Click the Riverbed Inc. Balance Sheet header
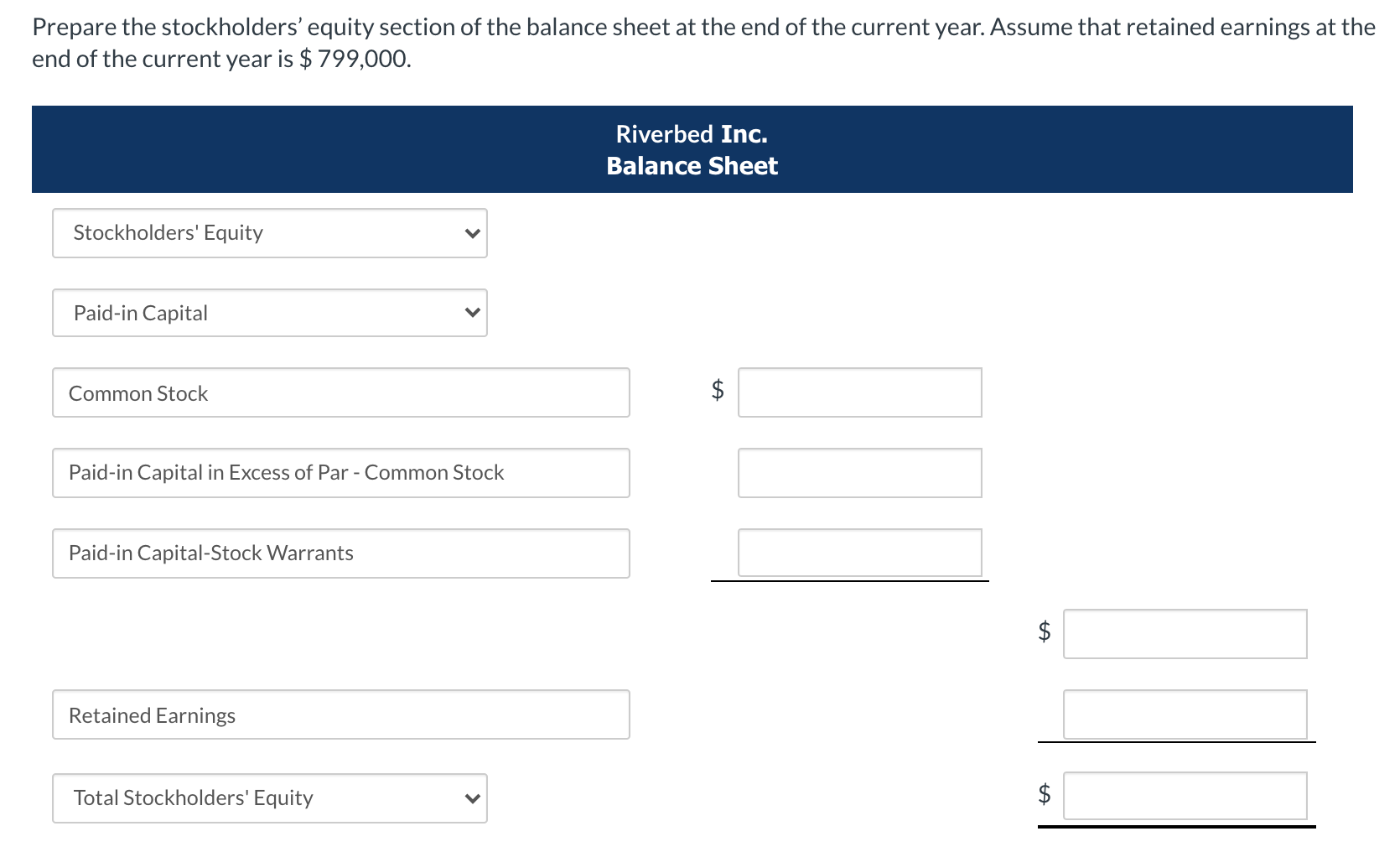Image resolution: width=1400 pixels, height=852 pixels. coord(692,149)
